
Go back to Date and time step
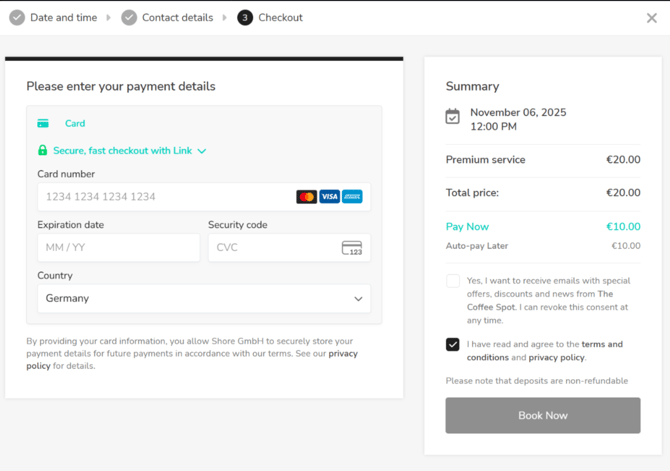(54, 18)
